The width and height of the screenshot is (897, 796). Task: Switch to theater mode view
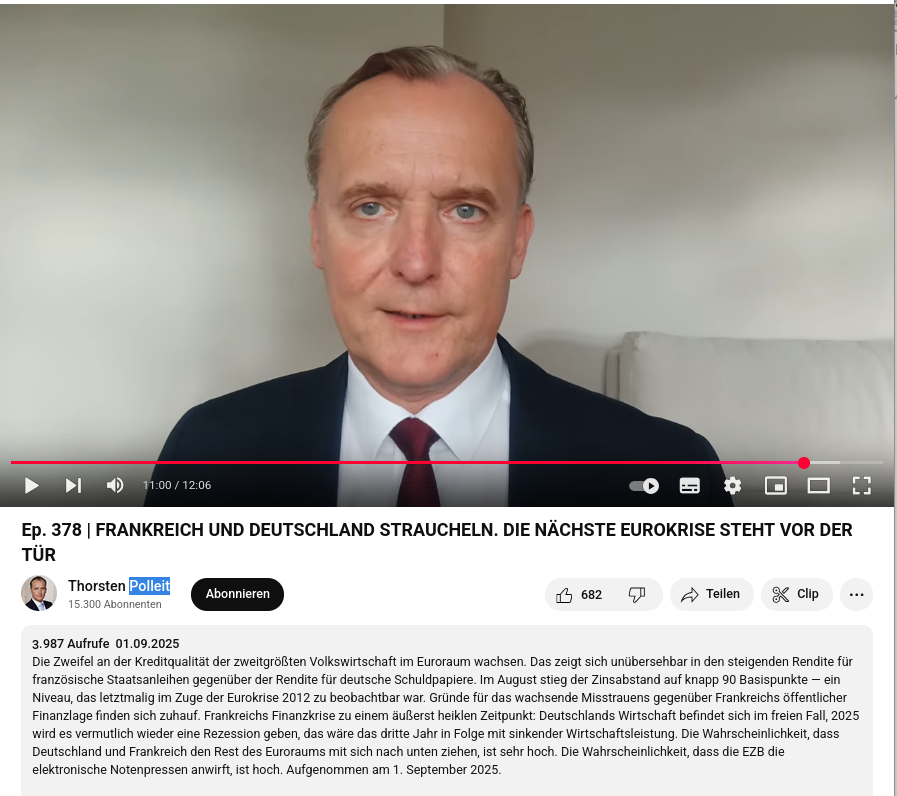click(819, 486)
